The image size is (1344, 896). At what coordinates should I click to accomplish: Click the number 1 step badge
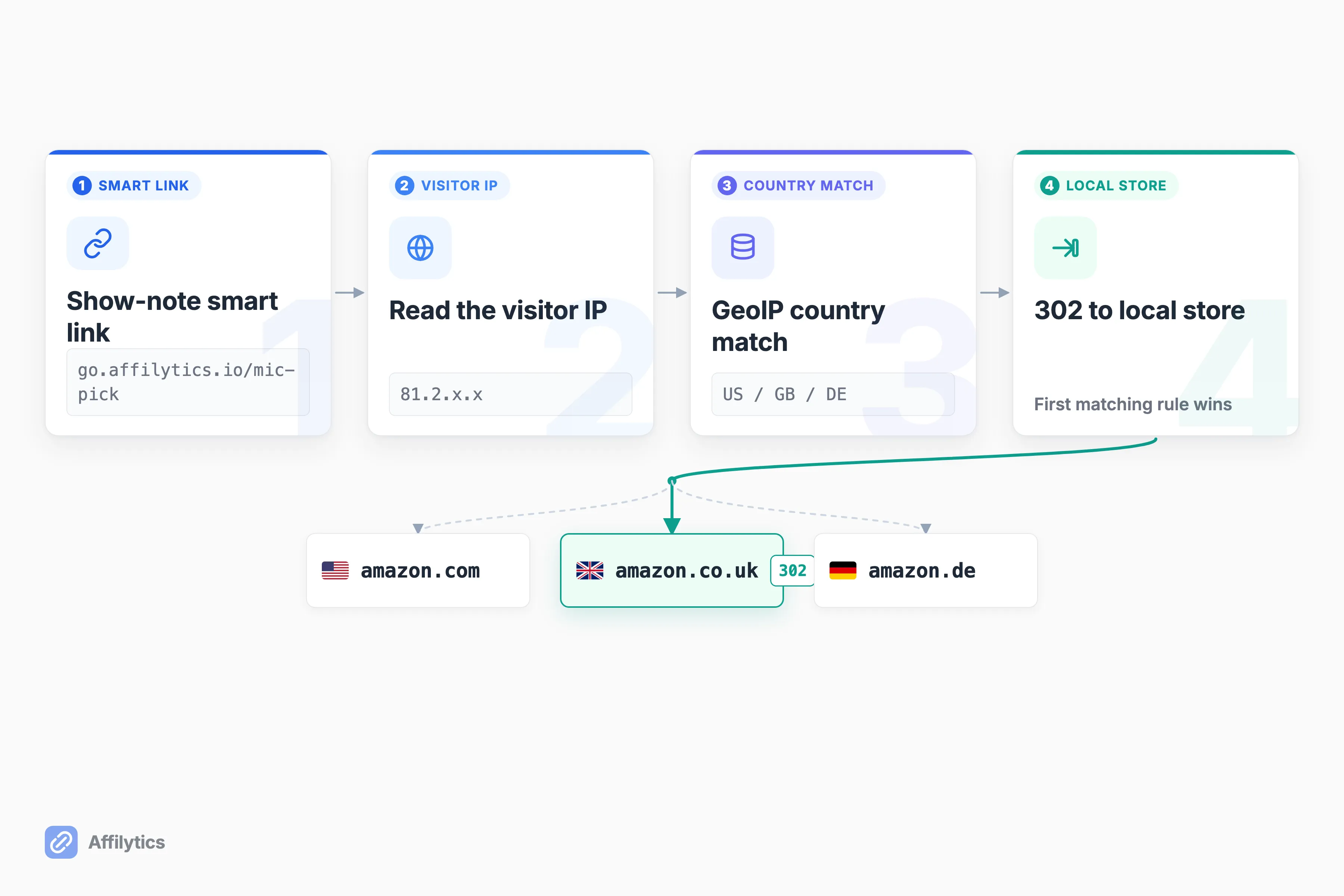82,186
